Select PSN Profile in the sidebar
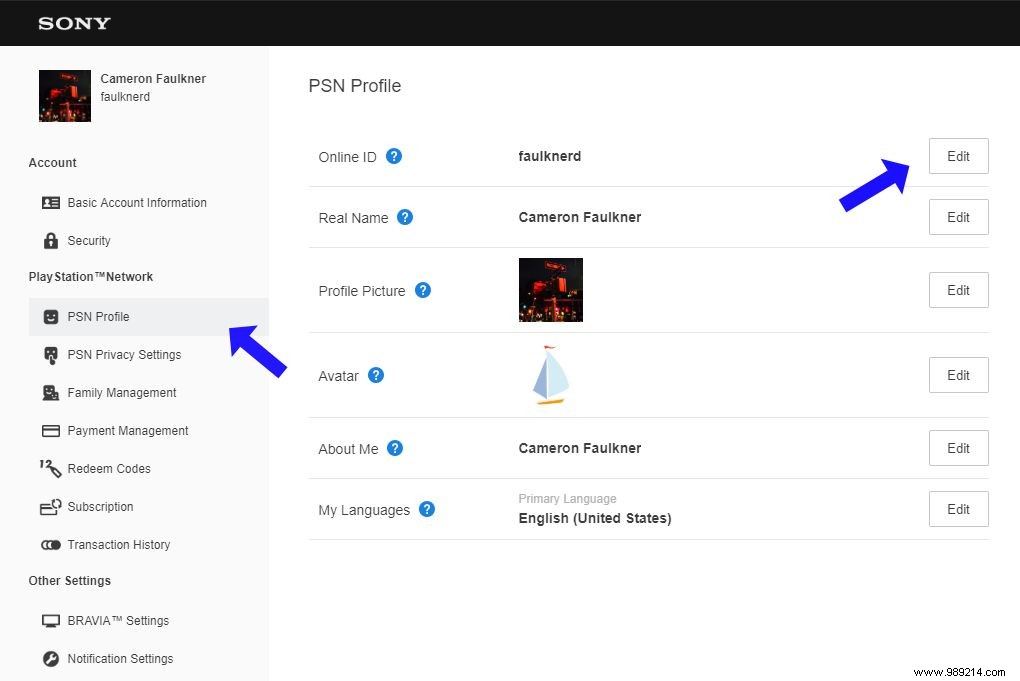Viewport: 1020px width, 681px height. pyautogui.click(x=98, y=317)
